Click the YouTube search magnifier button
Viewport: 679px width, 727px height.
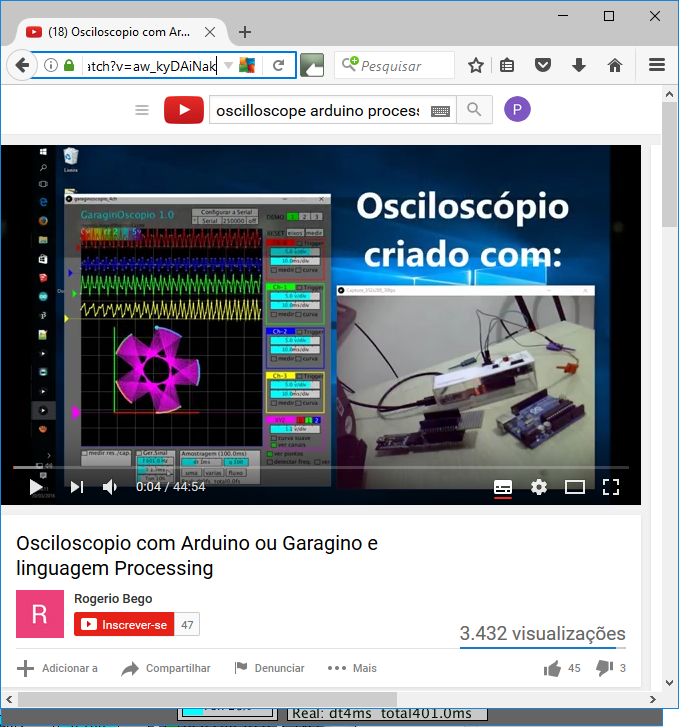tap(474, 110)
